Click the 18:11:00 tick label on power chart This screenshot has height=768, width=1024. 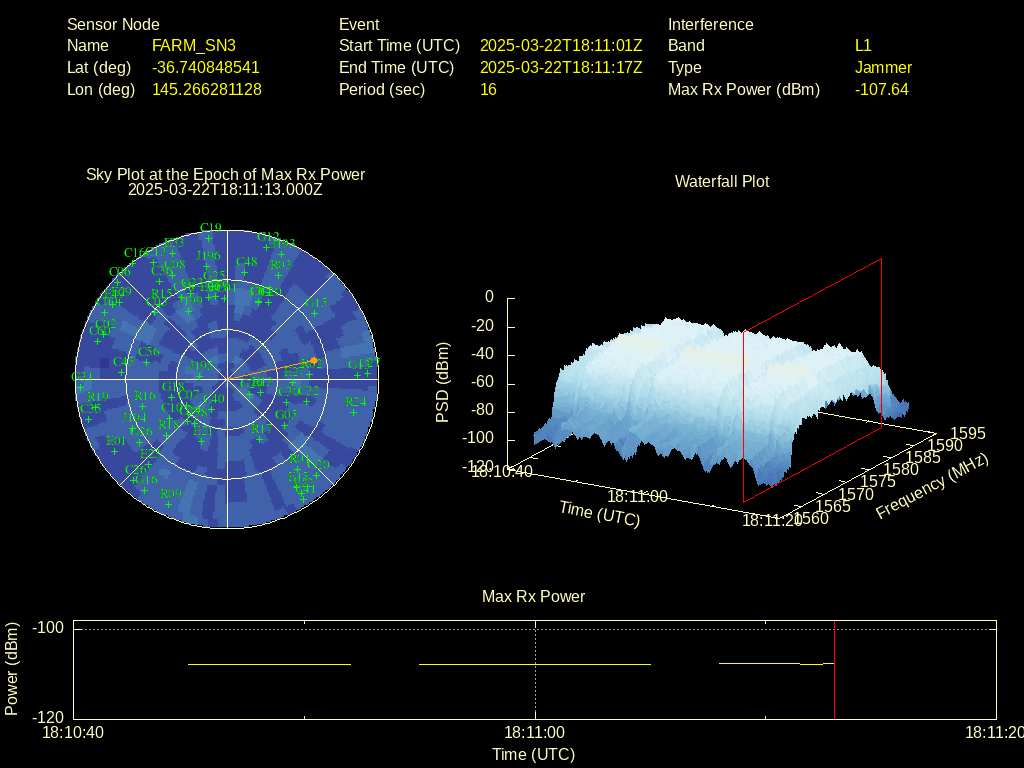click(536, 733)
